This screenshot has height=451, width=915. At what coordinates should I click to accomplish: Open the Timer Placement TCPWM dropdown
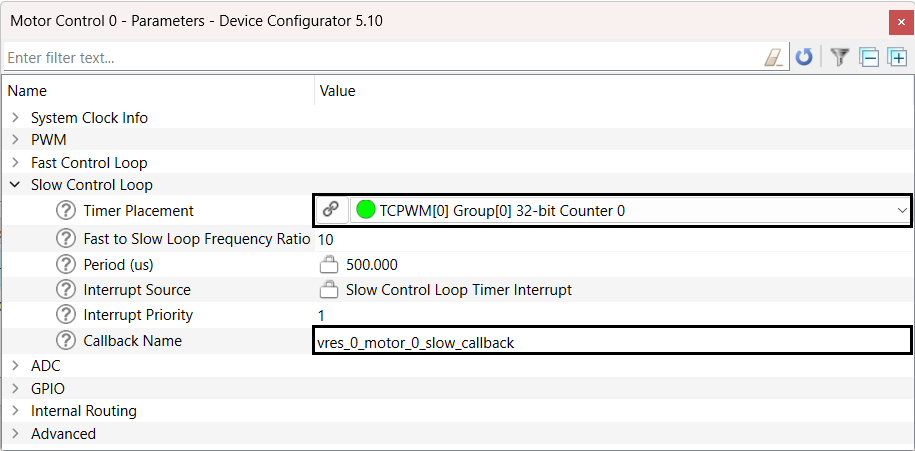629,210
